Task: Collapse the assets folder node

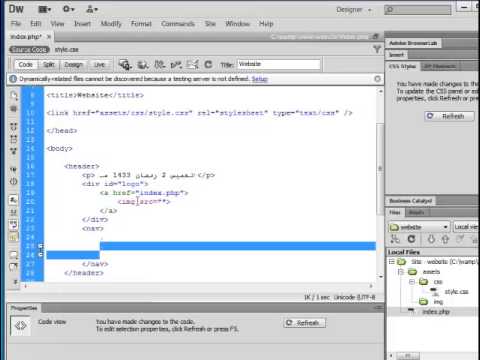Action: pyautogui.click(x=401, y=272)
